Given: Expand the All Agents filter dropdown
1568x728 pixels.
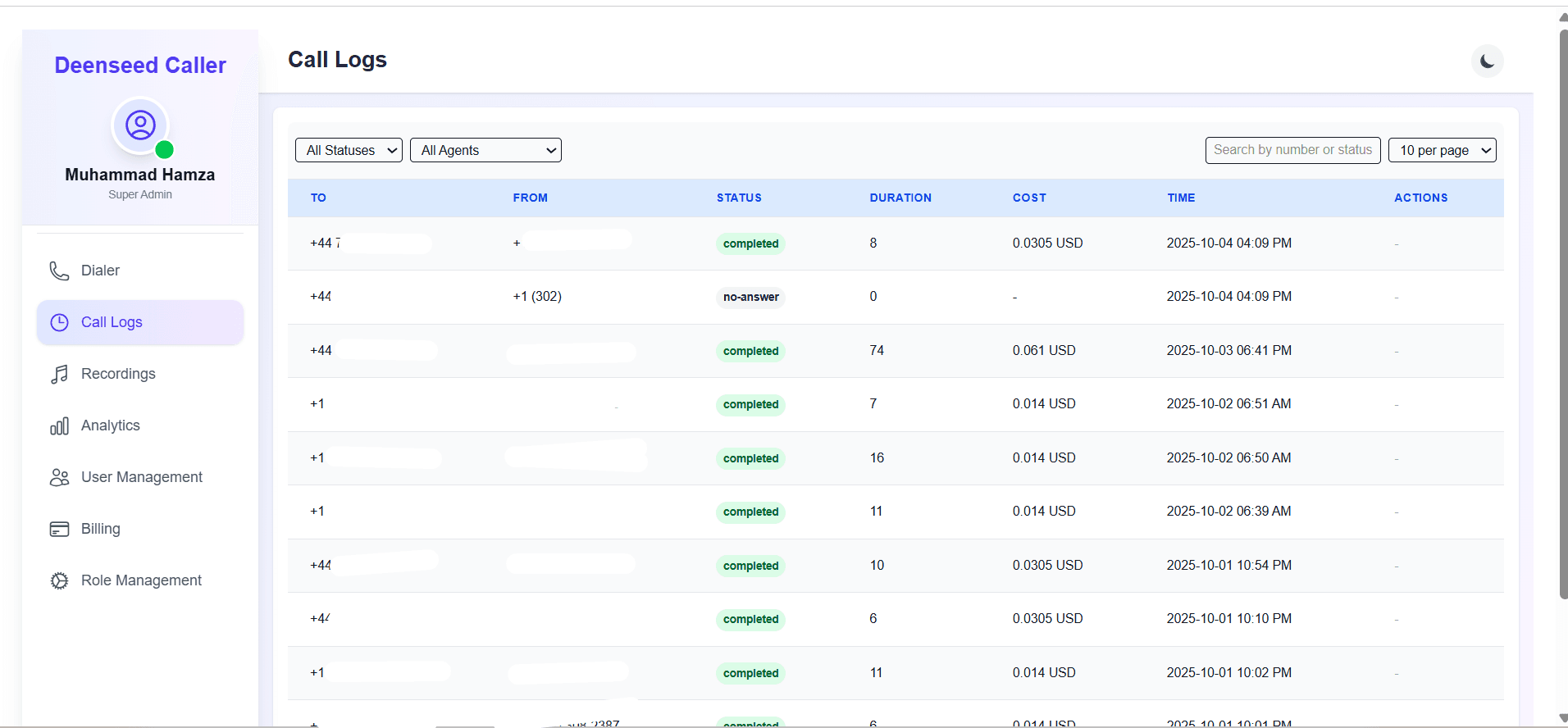Looking at the screenshot, I should click(x=485, y=150).
